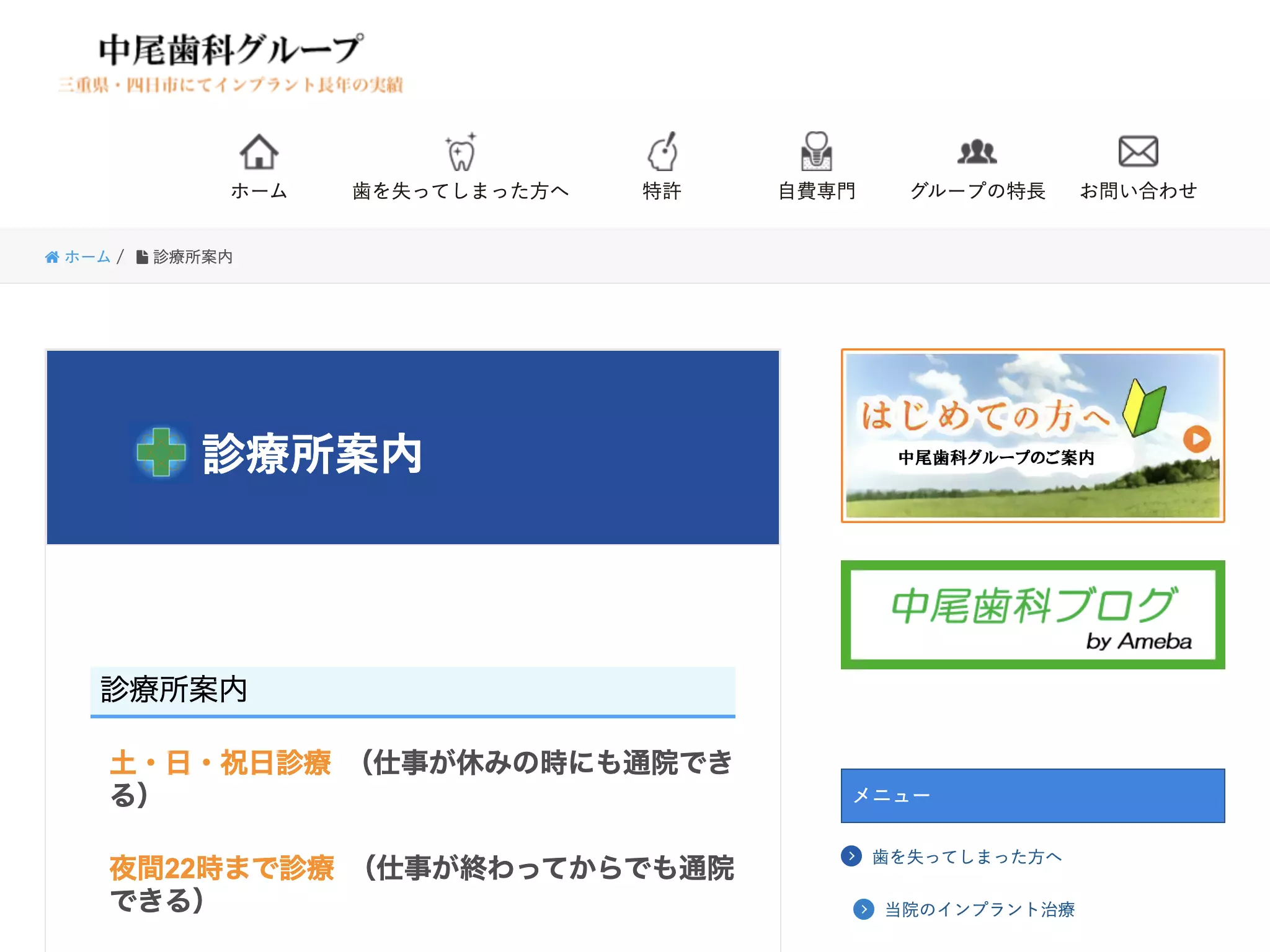The width and height of the screenshot is (1270, 952).
Task: Click the white 診療所案内 banner title
Action: [313, 454]
